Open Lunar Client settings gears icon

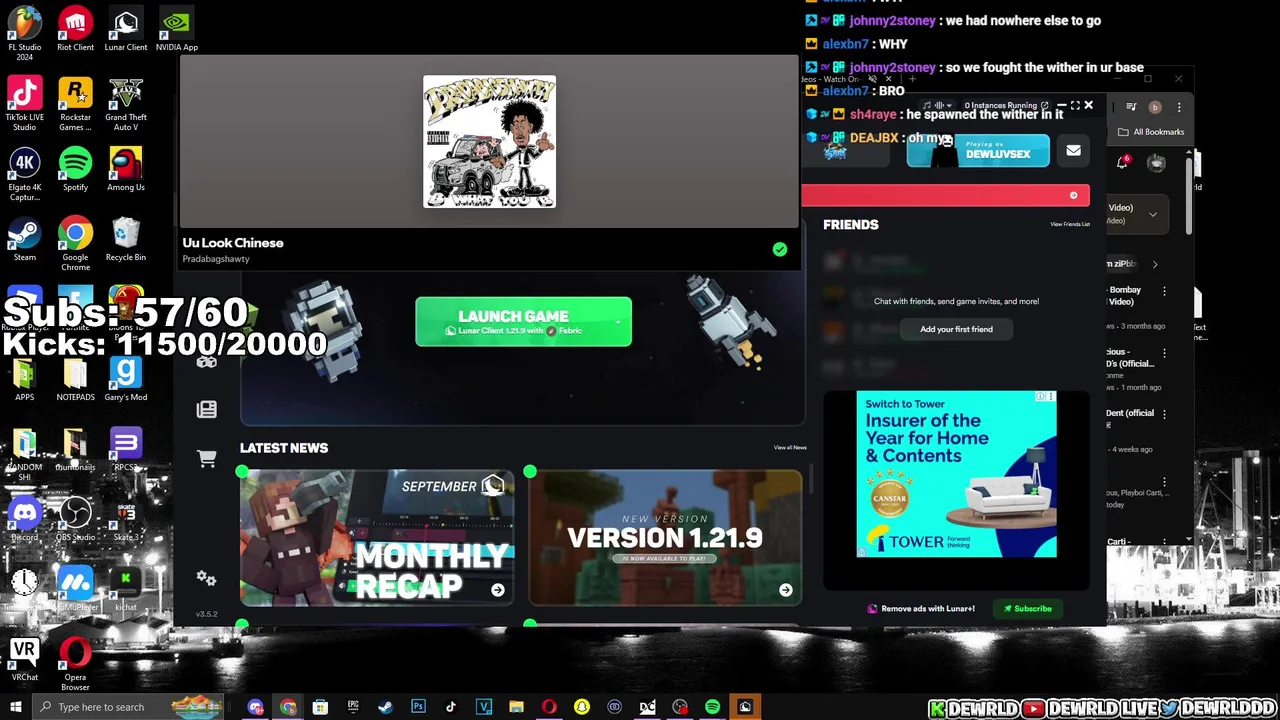(206, 578)
